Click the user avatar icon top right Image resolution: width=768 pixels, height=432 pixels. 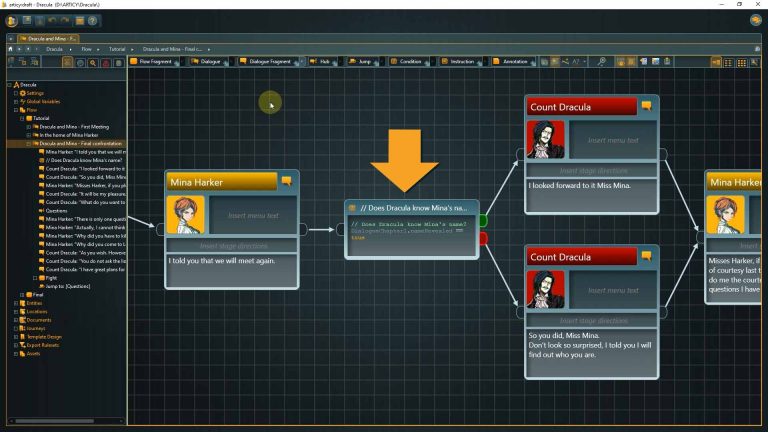[756, 20]
